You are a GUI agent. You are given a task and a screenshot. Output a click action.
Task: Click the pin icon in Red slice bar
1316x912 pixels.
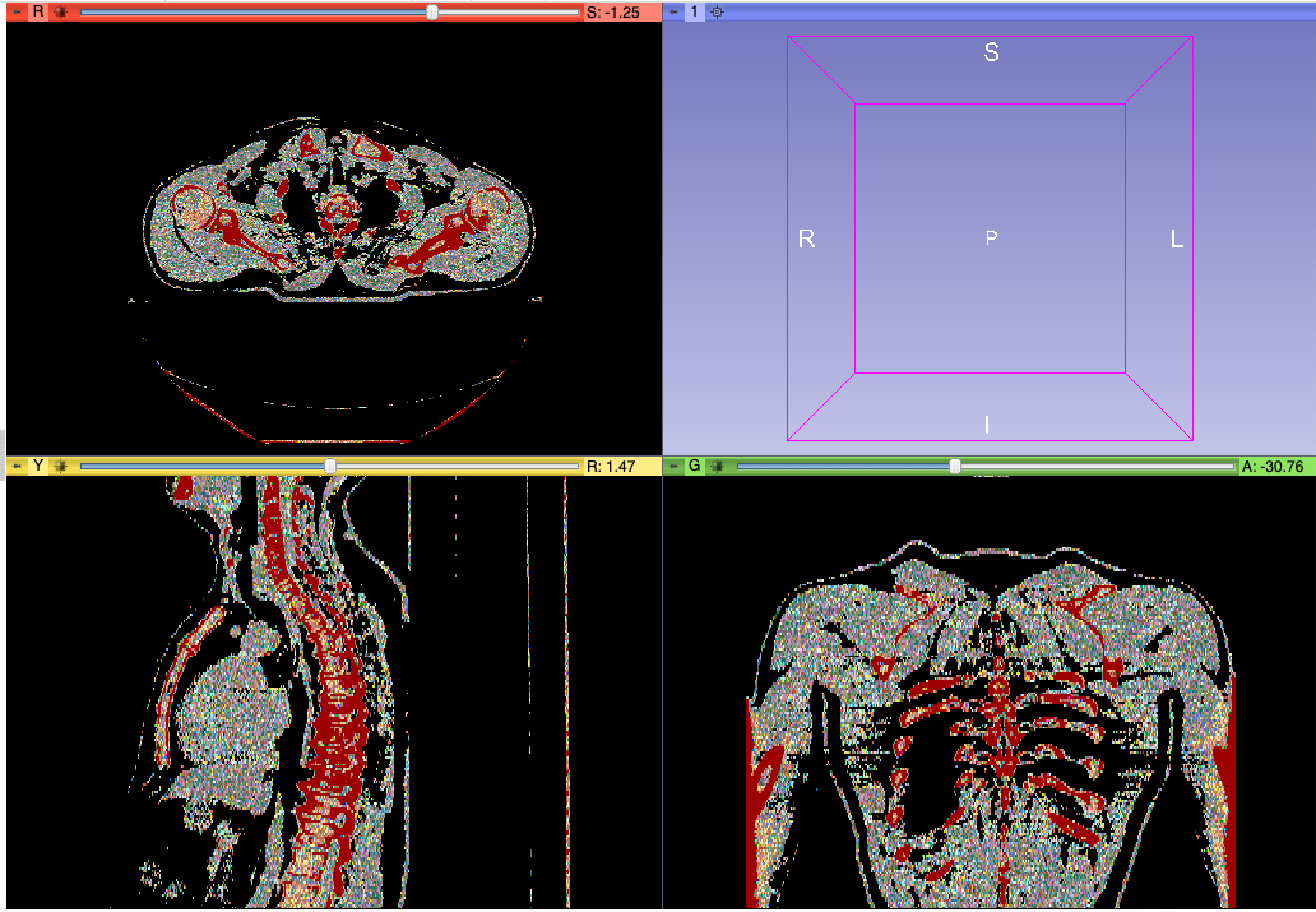17,12
